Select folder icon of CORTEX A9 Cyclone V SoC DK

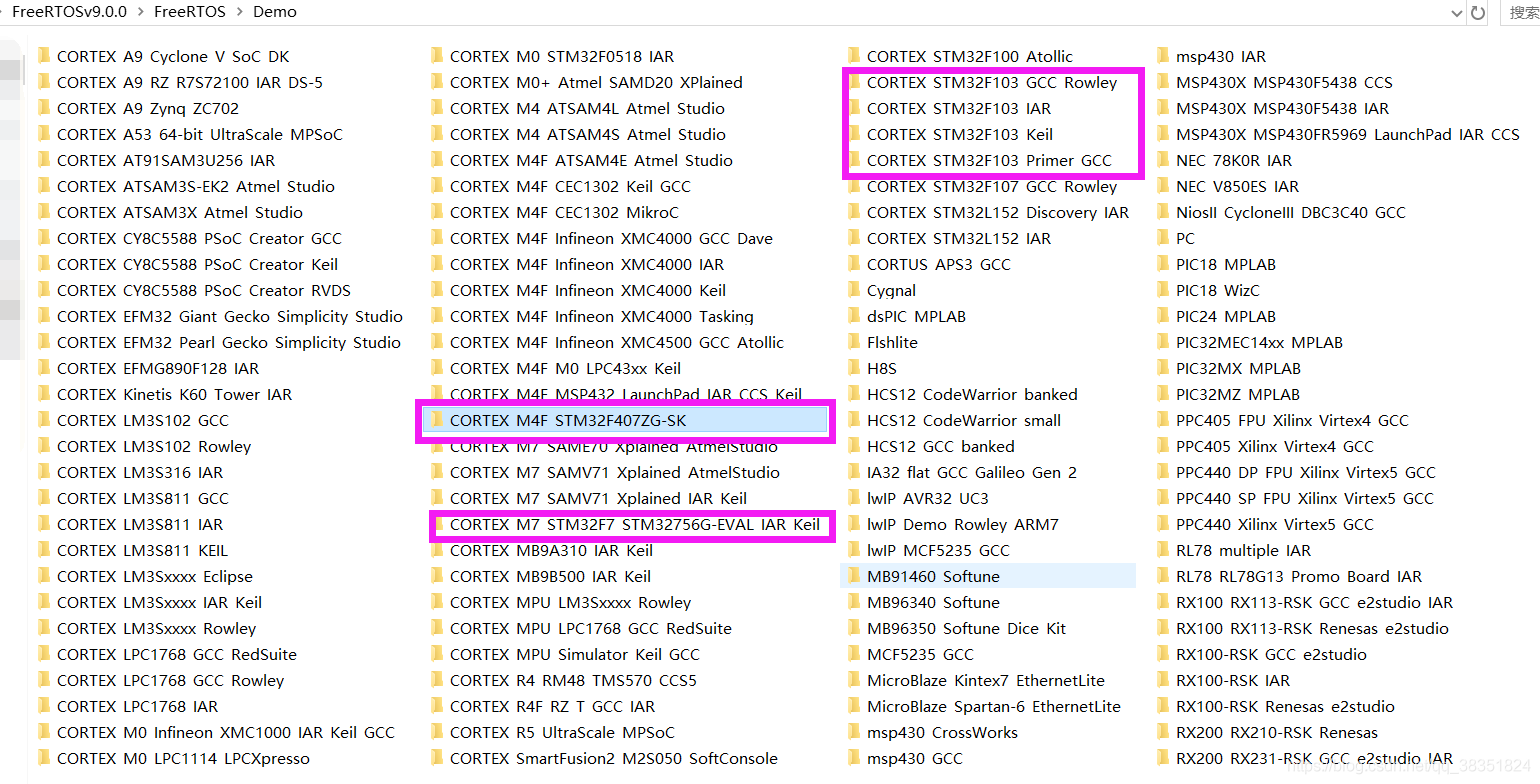(x=44, y=56)
